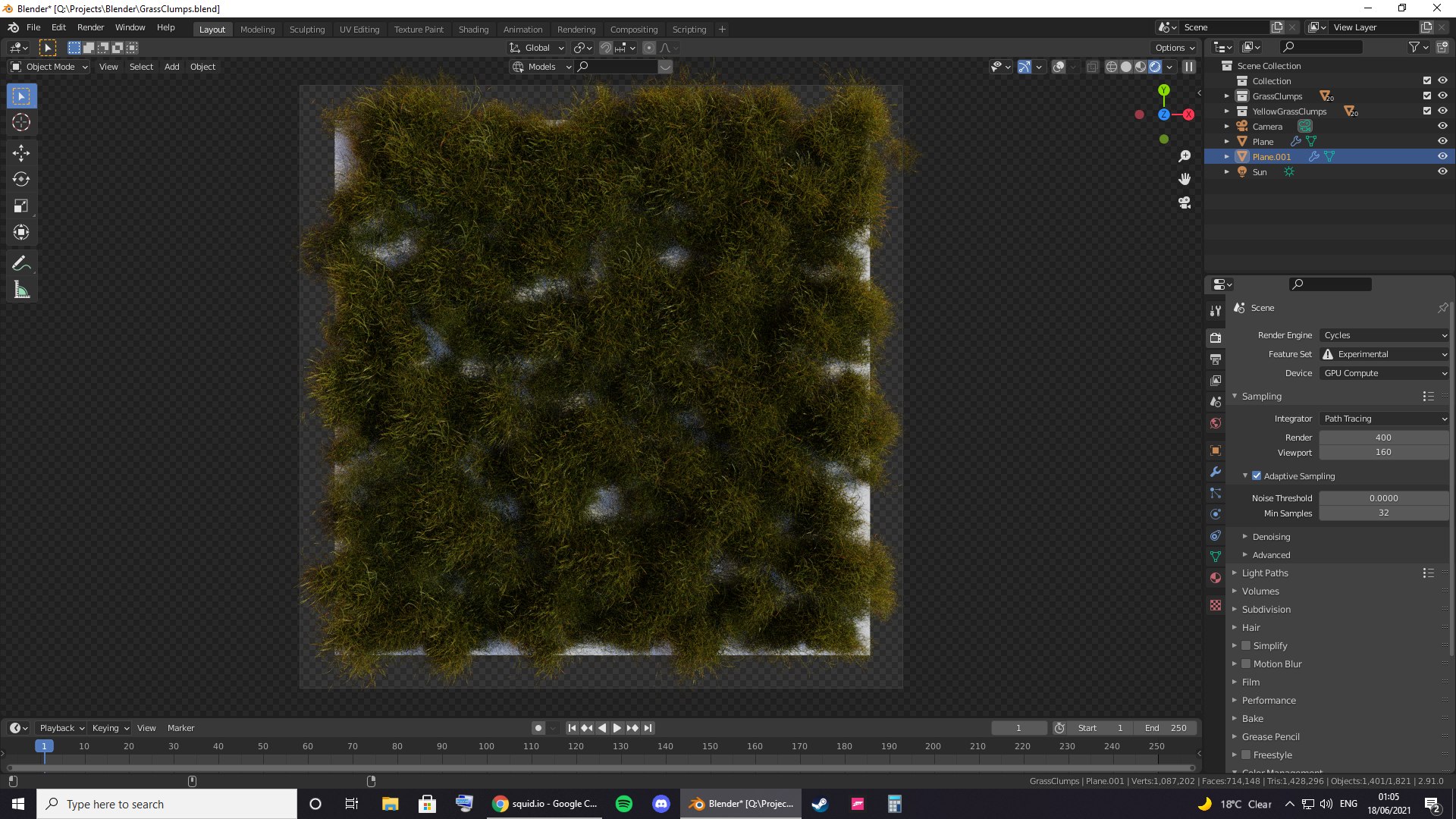This screenshot has height=819, width=1456.
Task: Jump to the timeline end frame
Action: point(648,728)
